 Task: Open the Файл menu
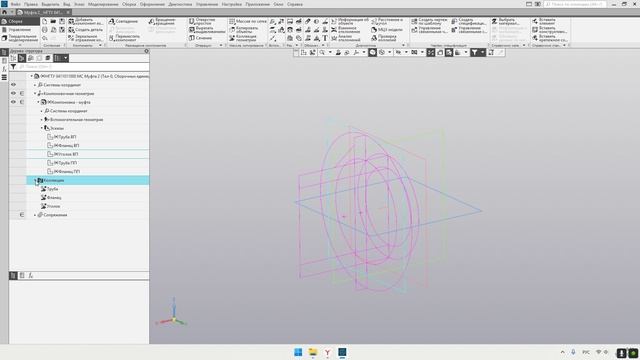pyautogui.click(x=16, y=4)
